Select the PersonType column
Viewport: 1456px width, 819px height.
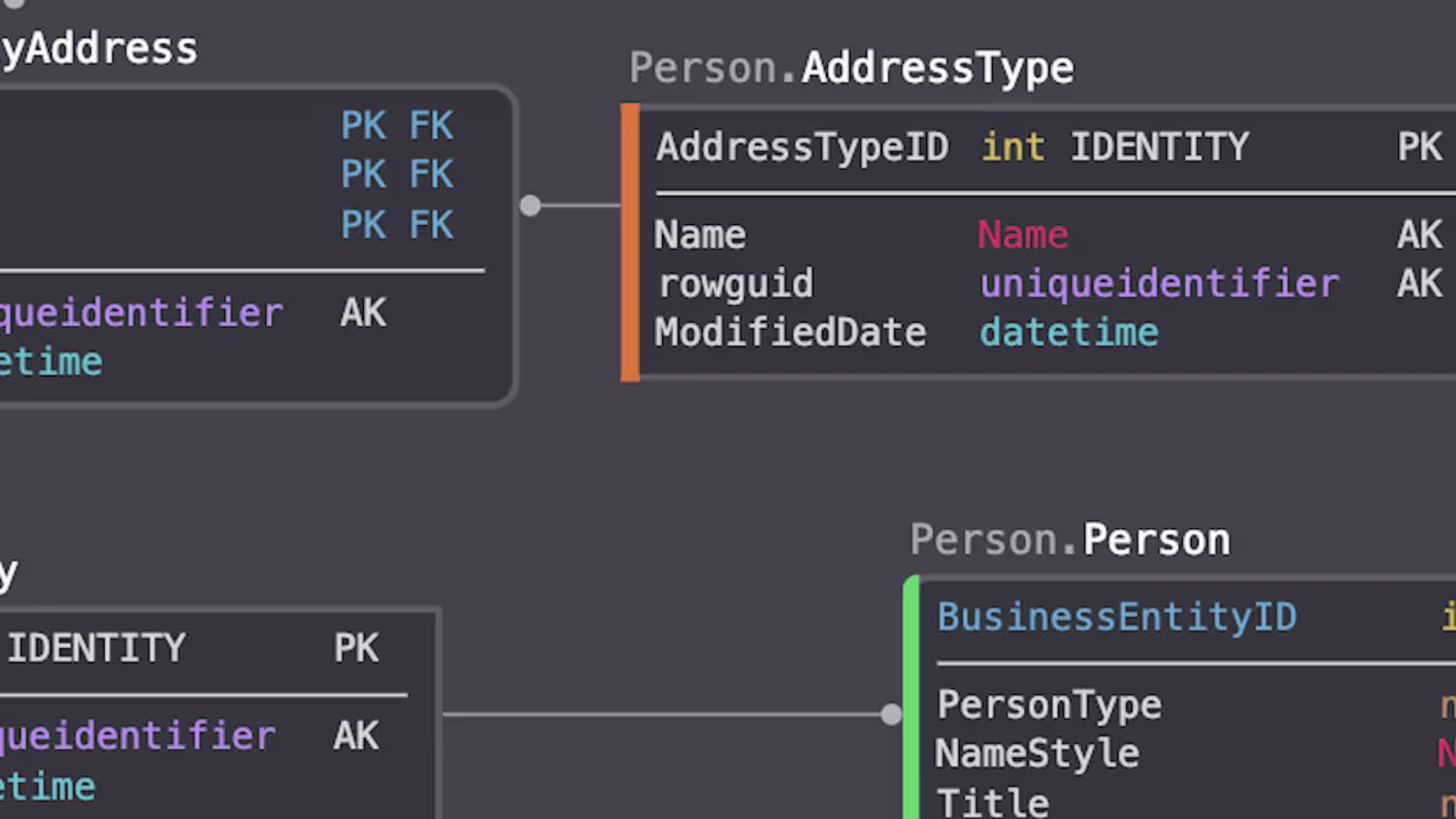tap(1048, 705)
